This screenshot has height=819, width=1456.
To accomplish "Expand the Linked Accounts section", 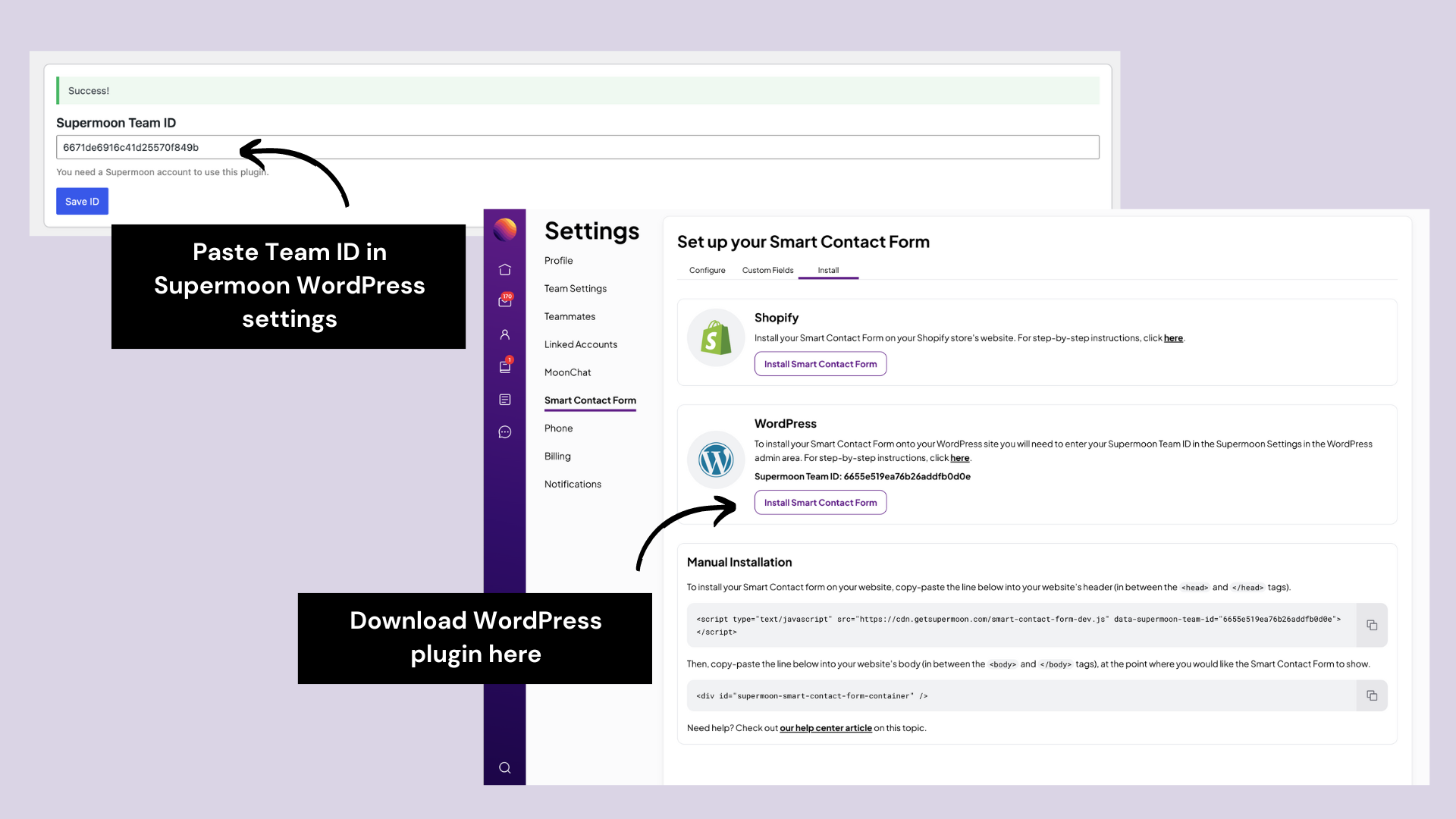I will click(580, 344).
